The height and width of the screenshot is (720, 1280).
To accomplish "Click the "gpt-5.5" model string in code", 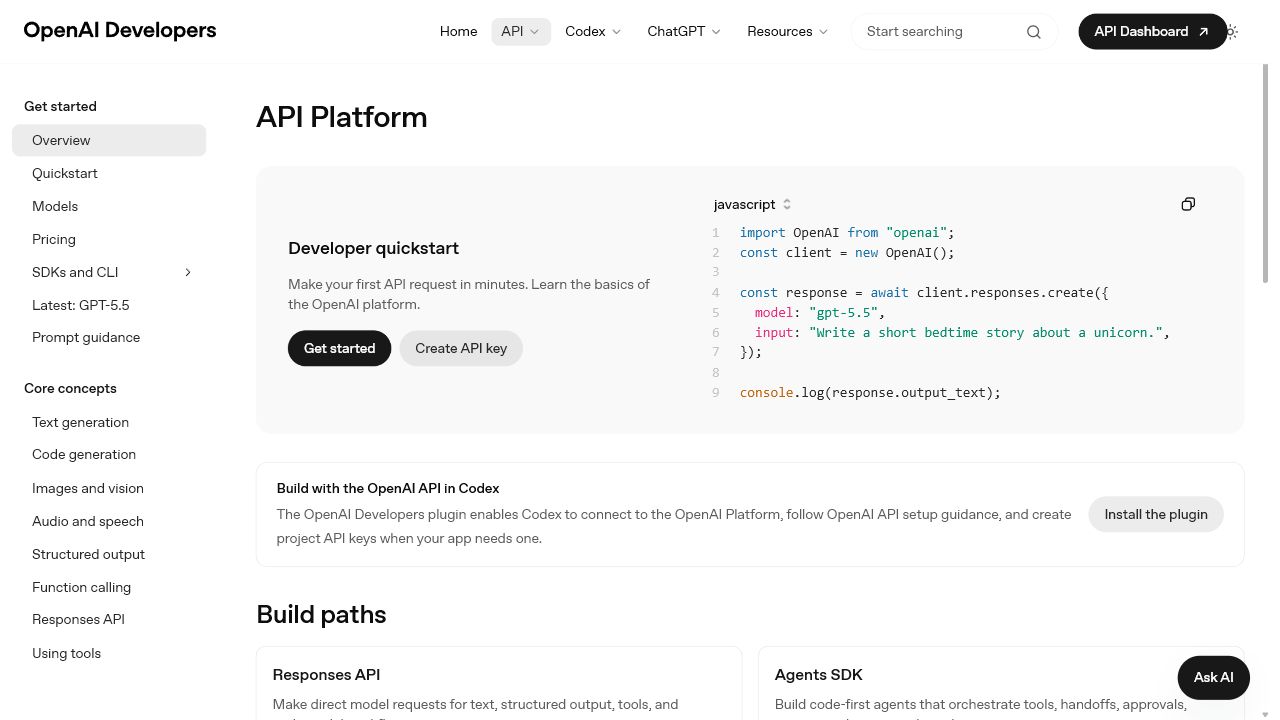I will click(843, 312).
